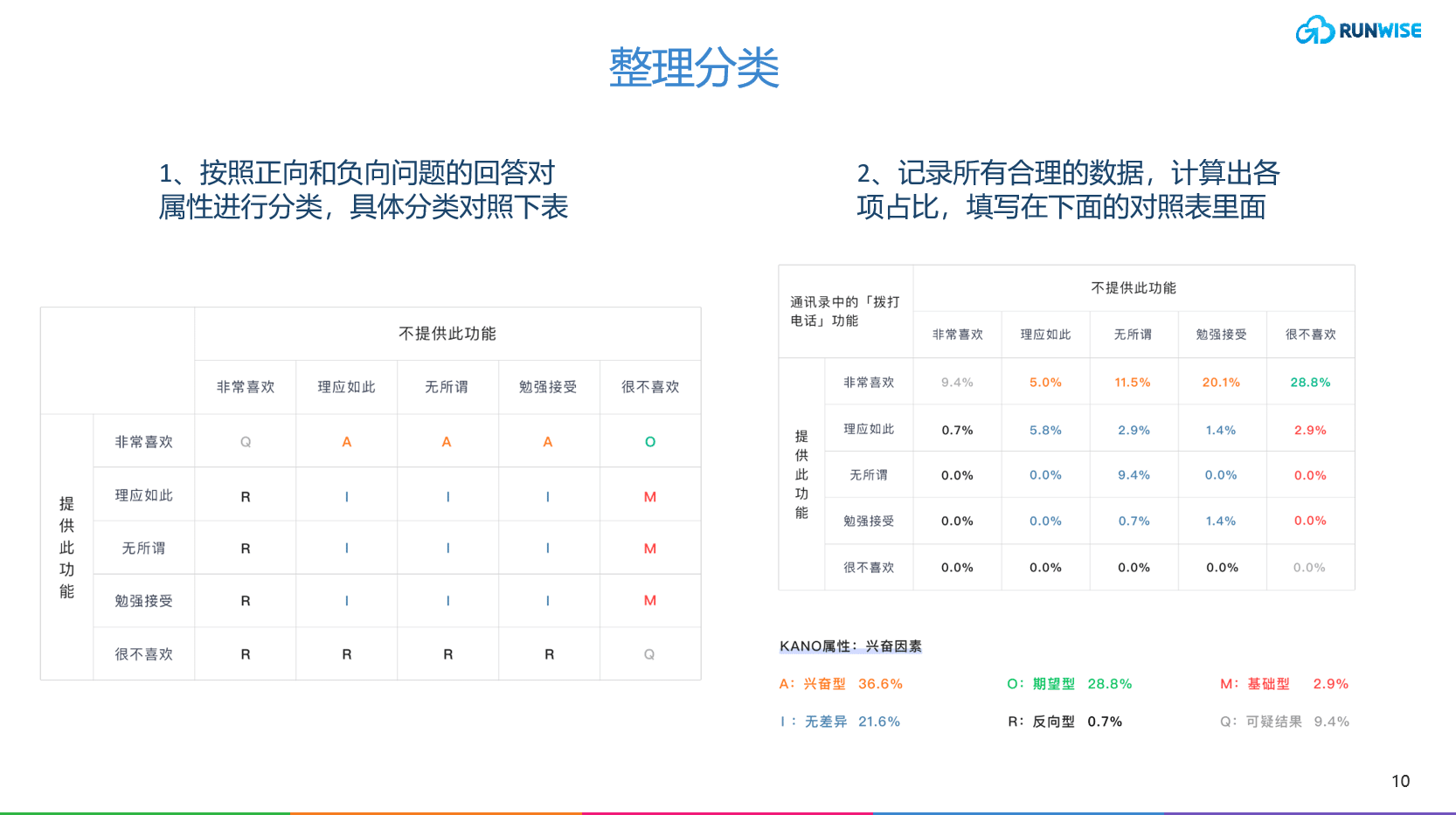Click the right table column header 非常喜欢
The height and width of the screenshot is (815, 1456).
click(x=958, y=335)
